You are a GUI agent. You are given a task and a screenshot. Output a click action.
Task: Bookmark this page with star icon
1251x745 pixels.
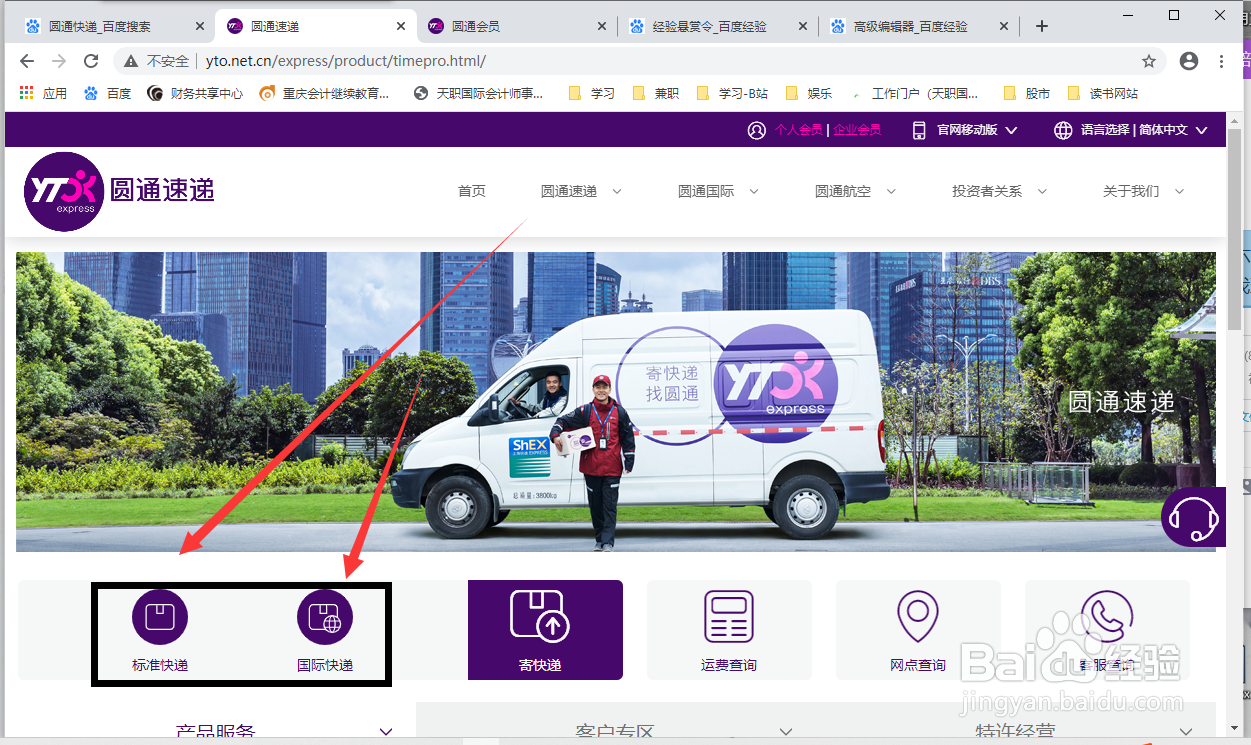[x=1149, y=61]
